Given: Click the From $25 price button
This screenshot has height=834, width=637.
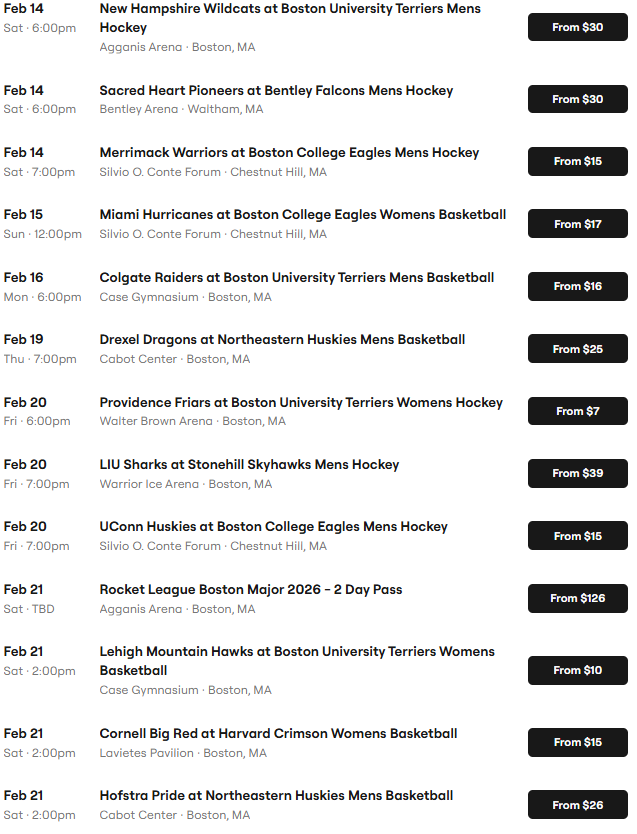Looking at the screenshot, I should (x=577, y=349).
